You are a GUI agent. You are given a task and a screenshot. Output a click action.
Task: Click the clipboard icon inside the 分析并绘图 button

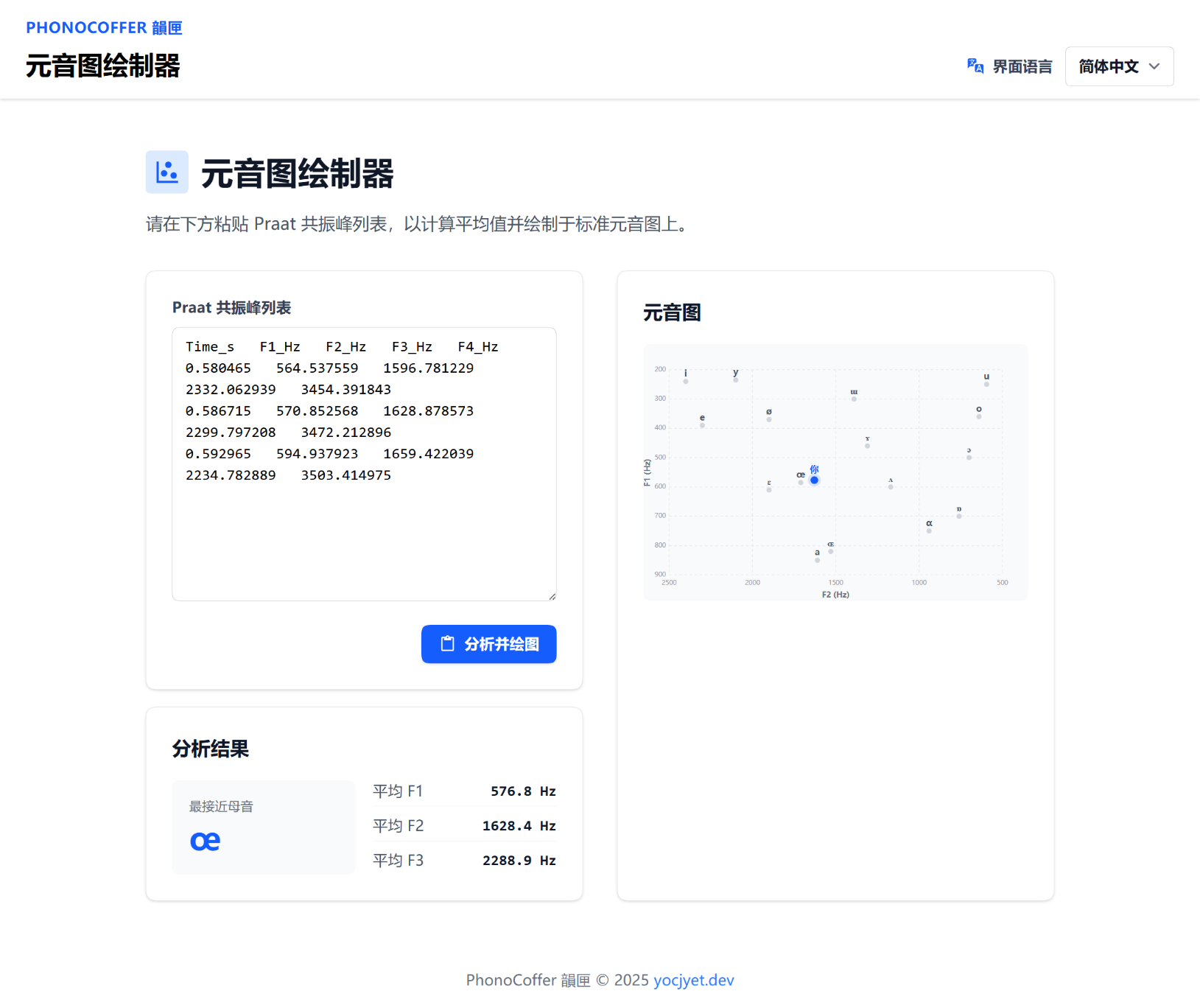pyautogui.click(x=447, y=643)
